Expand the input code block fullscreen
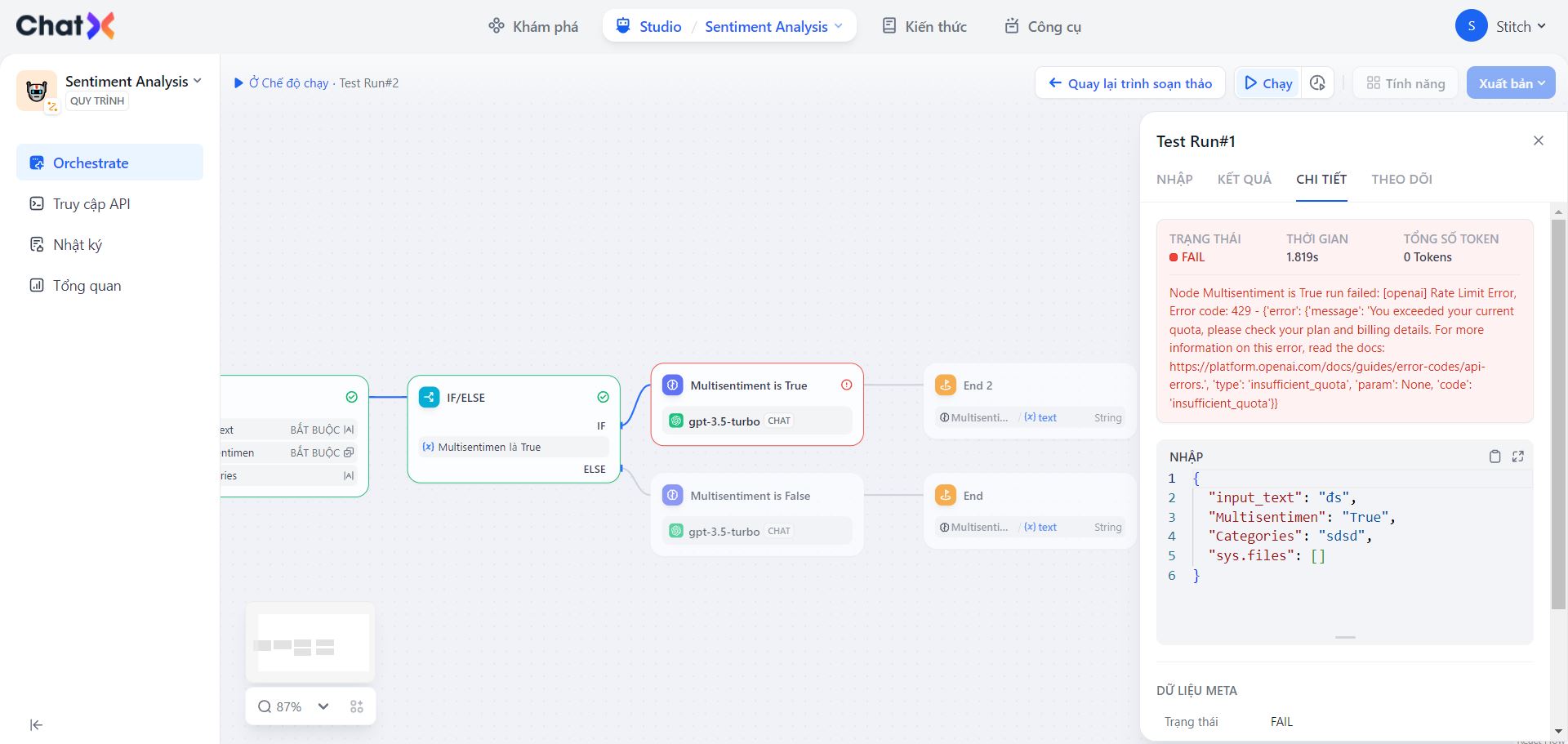The image size is (1568, 744). tap(1518, 457)
